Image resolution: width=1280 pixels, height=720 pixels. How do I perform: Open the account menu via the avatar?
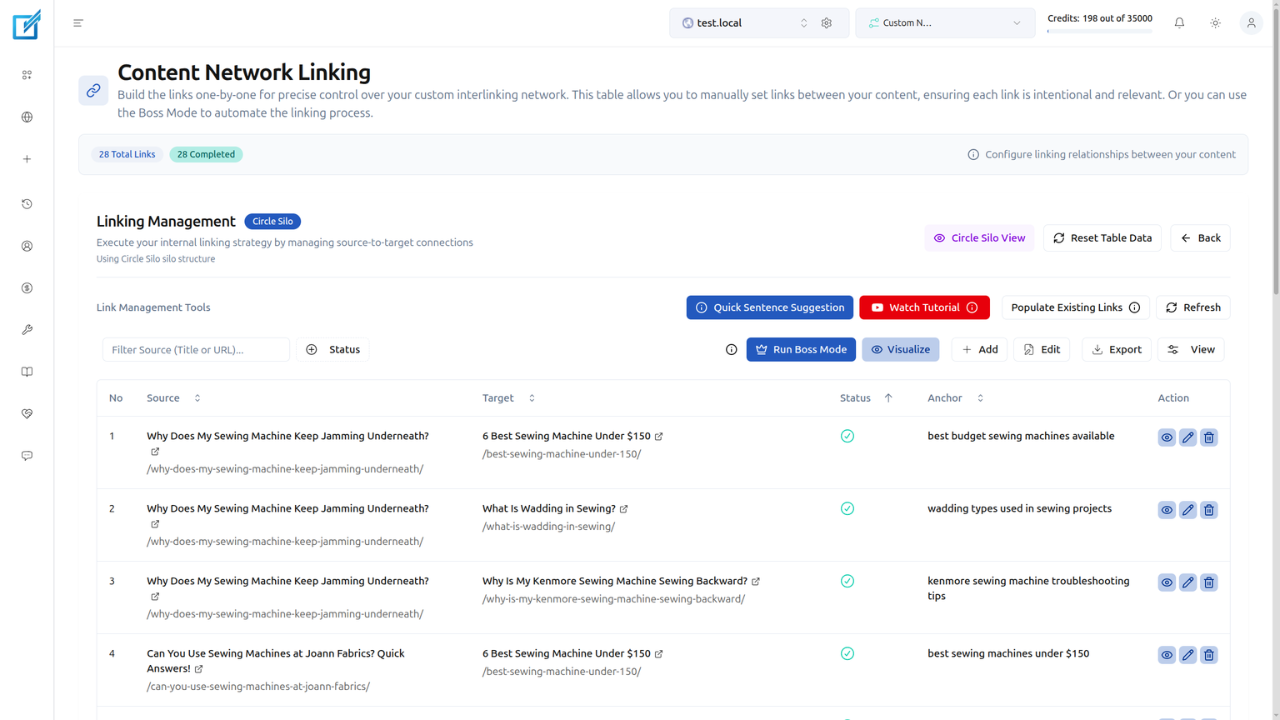point(1251,21)
